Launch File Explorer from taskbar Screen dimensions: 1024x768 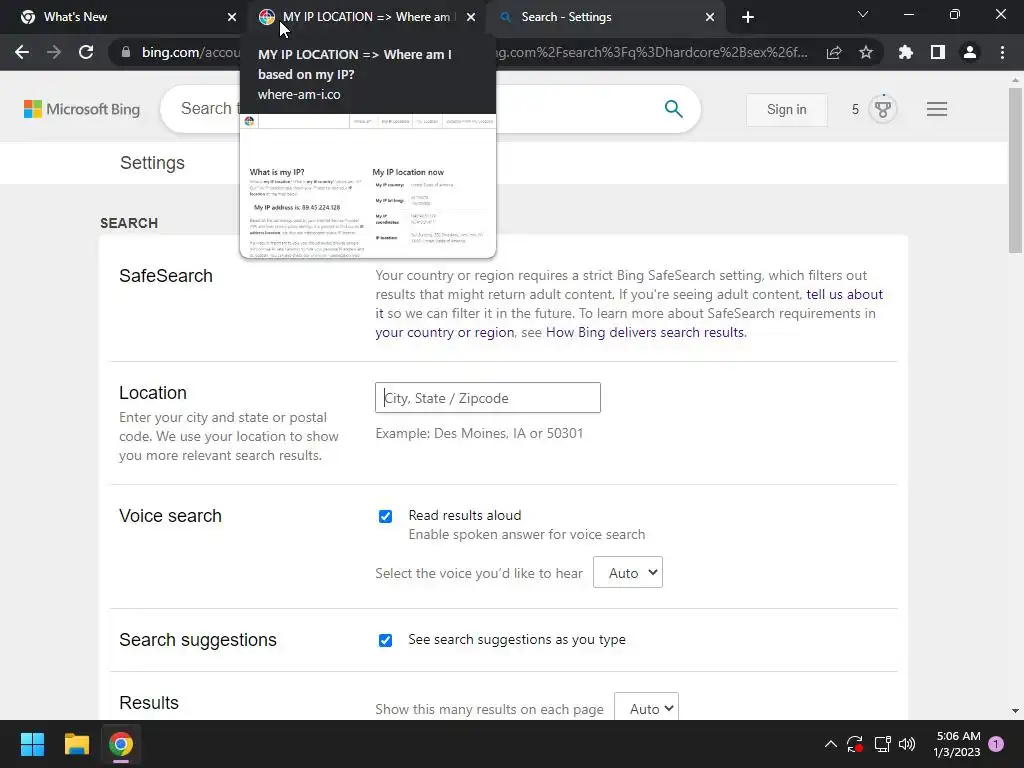76,744
